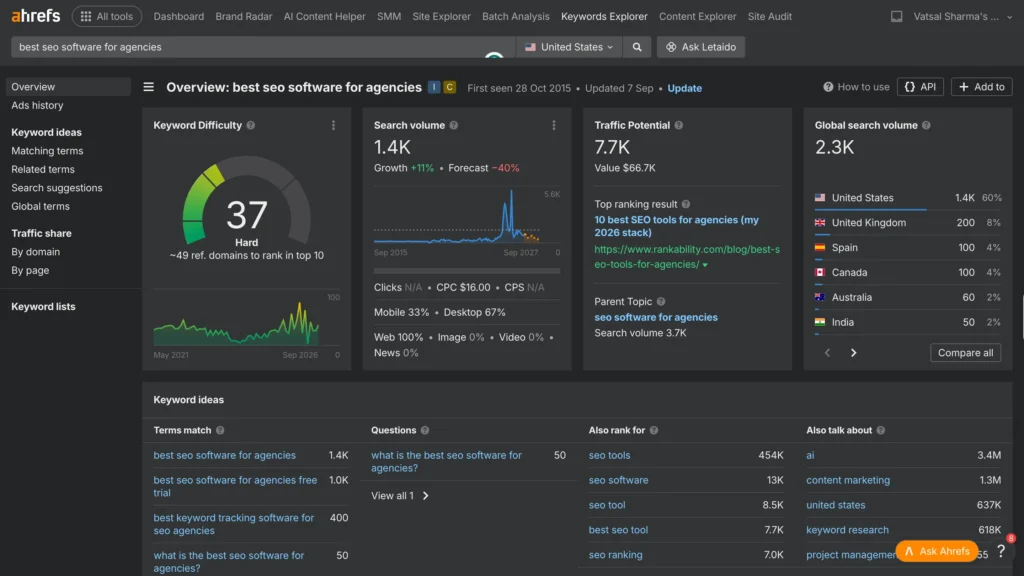
Task: Open the United States country dropdown
Action: tap(569, 47)
